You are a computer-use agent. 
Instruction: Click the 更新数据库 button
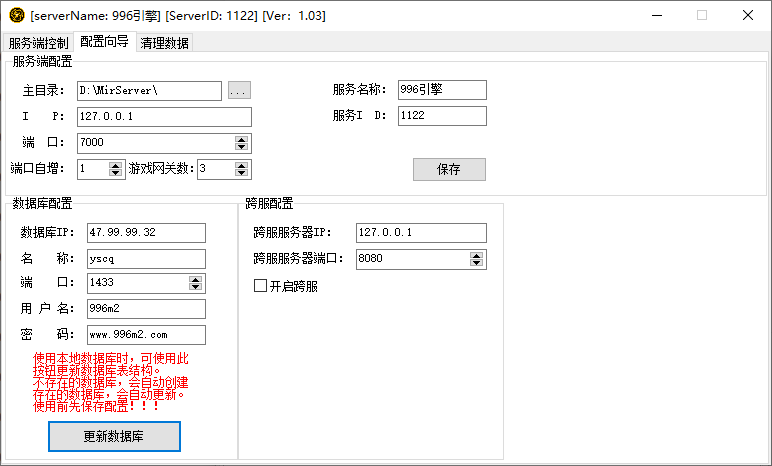[114, 437]
